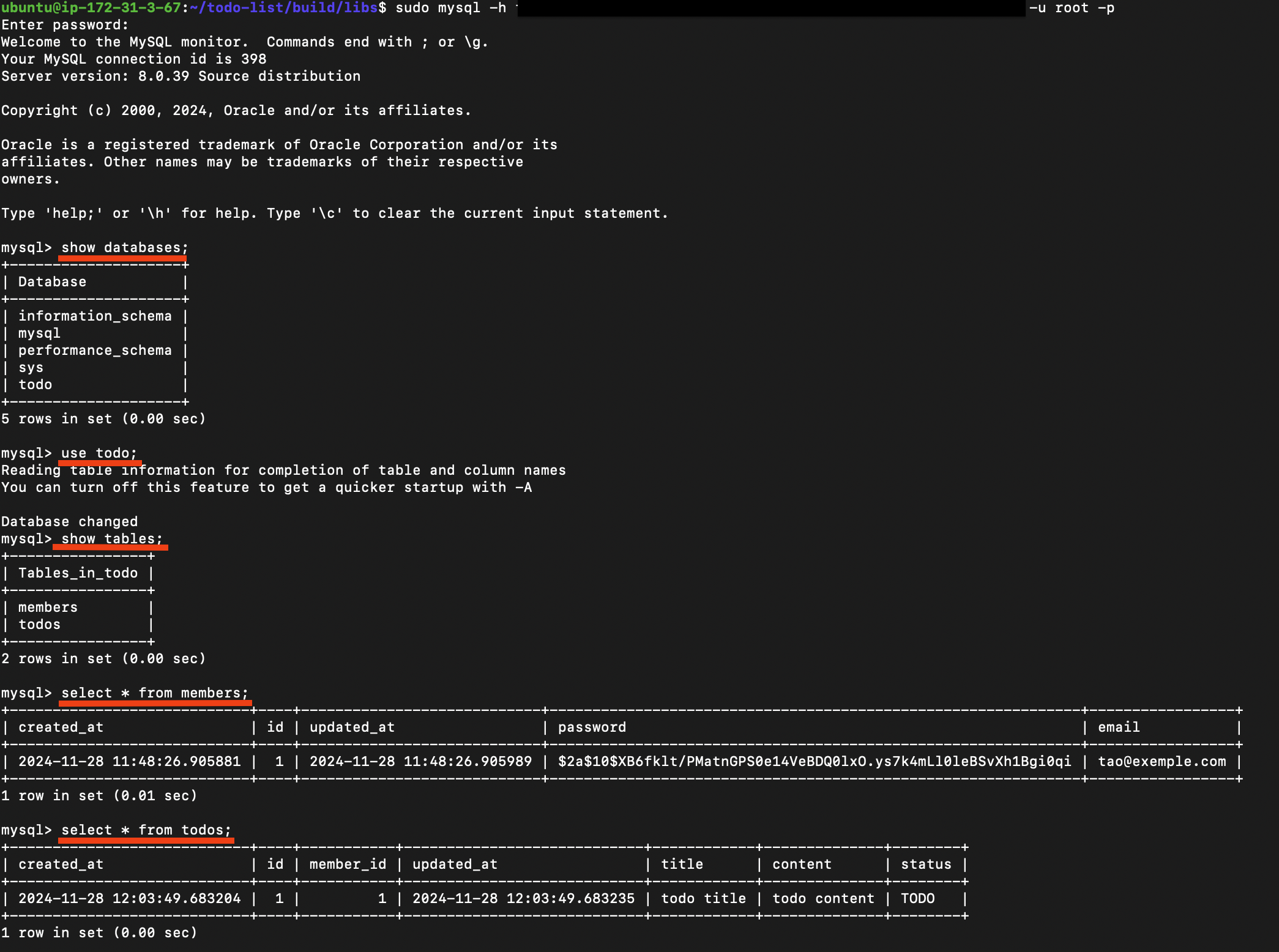Image resolution: width=1279 pixels, height=952 pixels.
Task: Click the performance_schema database entry
Action: point(95,351)
